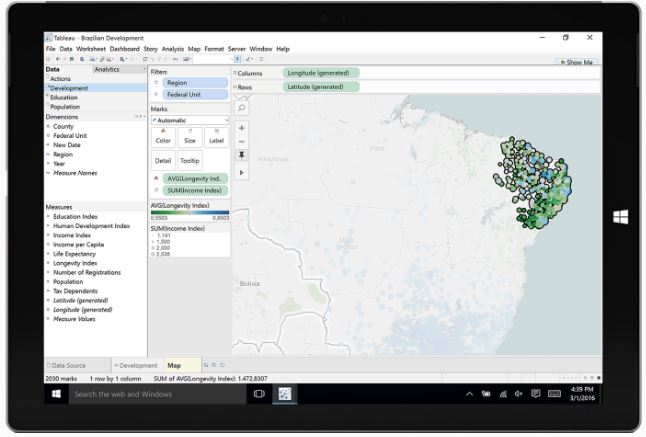The image size is (646, 437).
Task: Select the SUM(Income Index) marks pill
Action: pyautogui.click(x=195, y=191)
